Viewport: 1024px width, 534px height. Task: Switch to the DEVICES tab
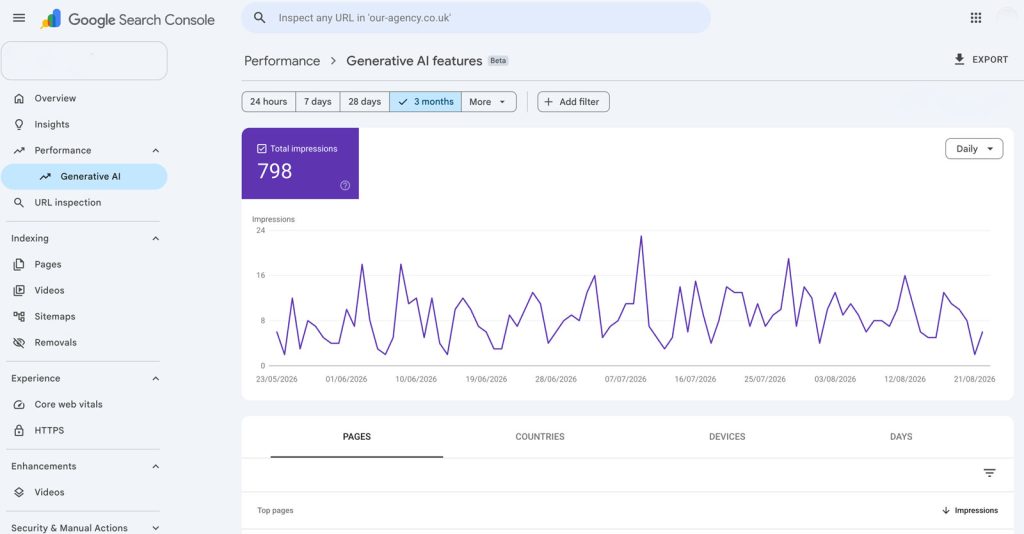(x=727, y=437)
